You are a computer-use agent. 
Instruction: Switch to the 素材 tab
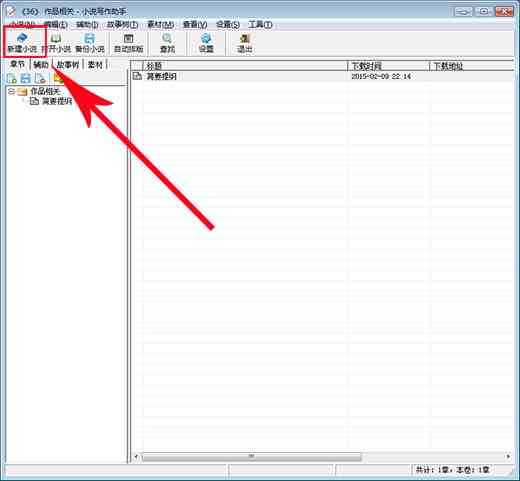[x=95, y=64]
